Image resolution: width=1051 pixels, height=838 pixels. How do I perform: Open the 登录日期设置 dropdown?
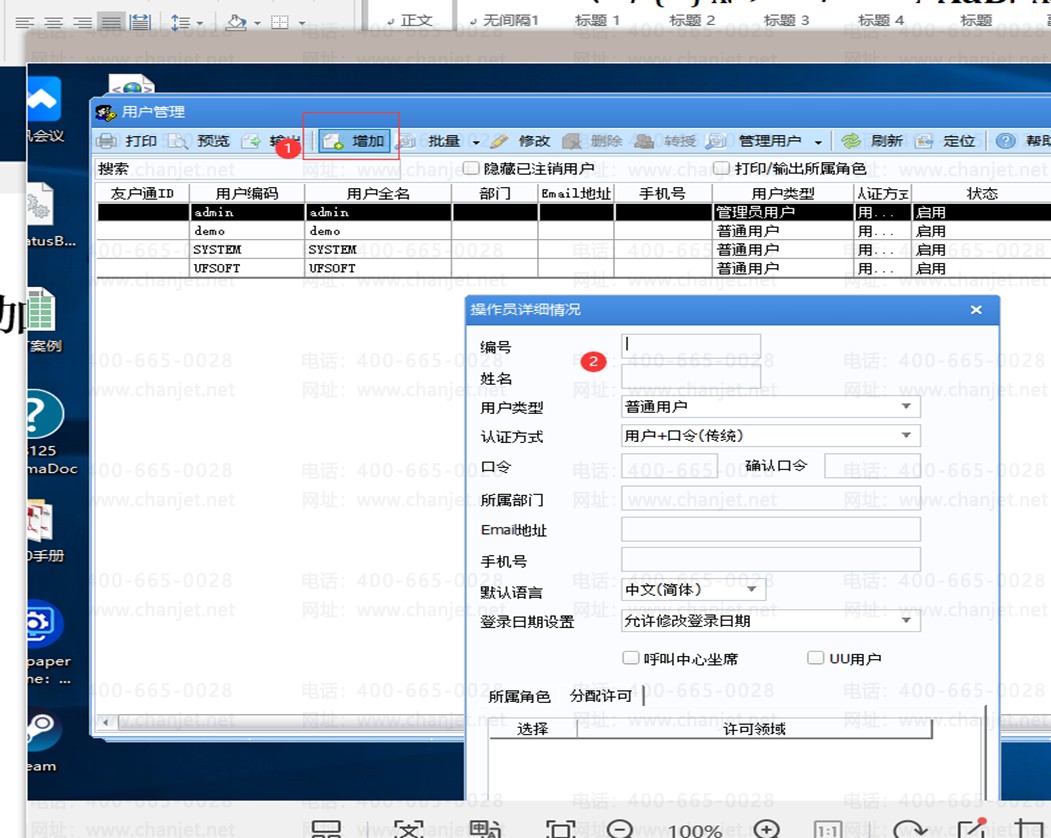[x=906, y=620]
